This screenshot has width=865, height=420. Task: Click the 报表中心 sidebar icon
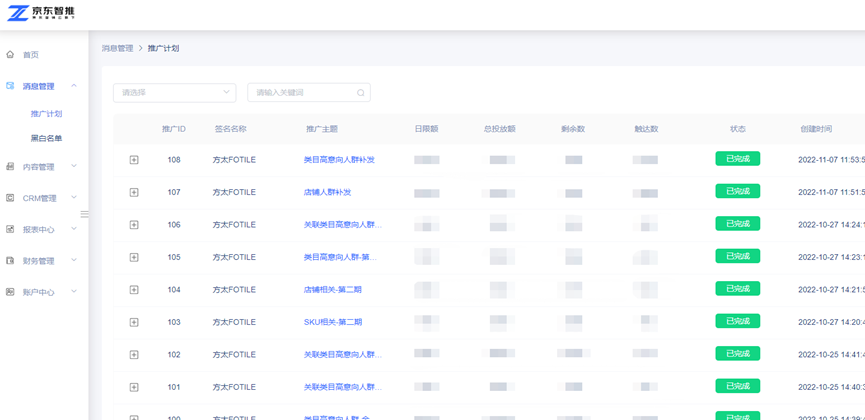11,229
